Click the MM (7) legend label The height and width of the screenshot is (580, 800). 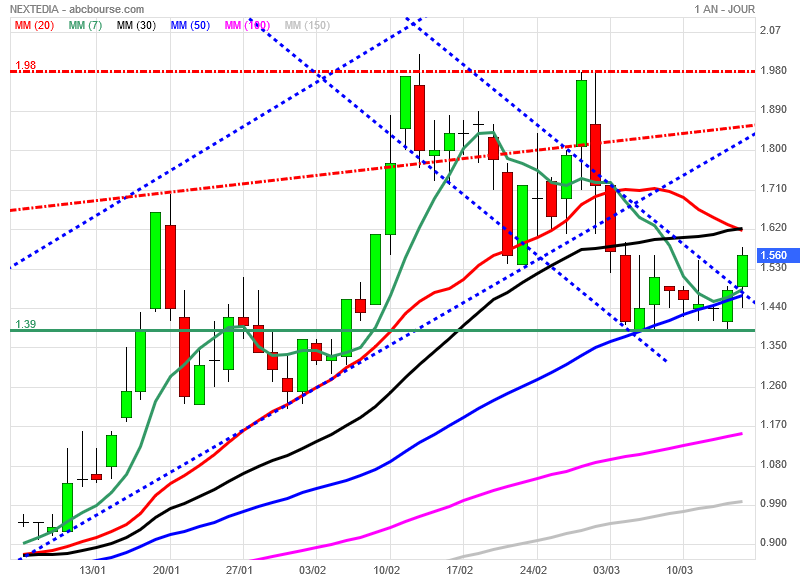click(85, 25)
